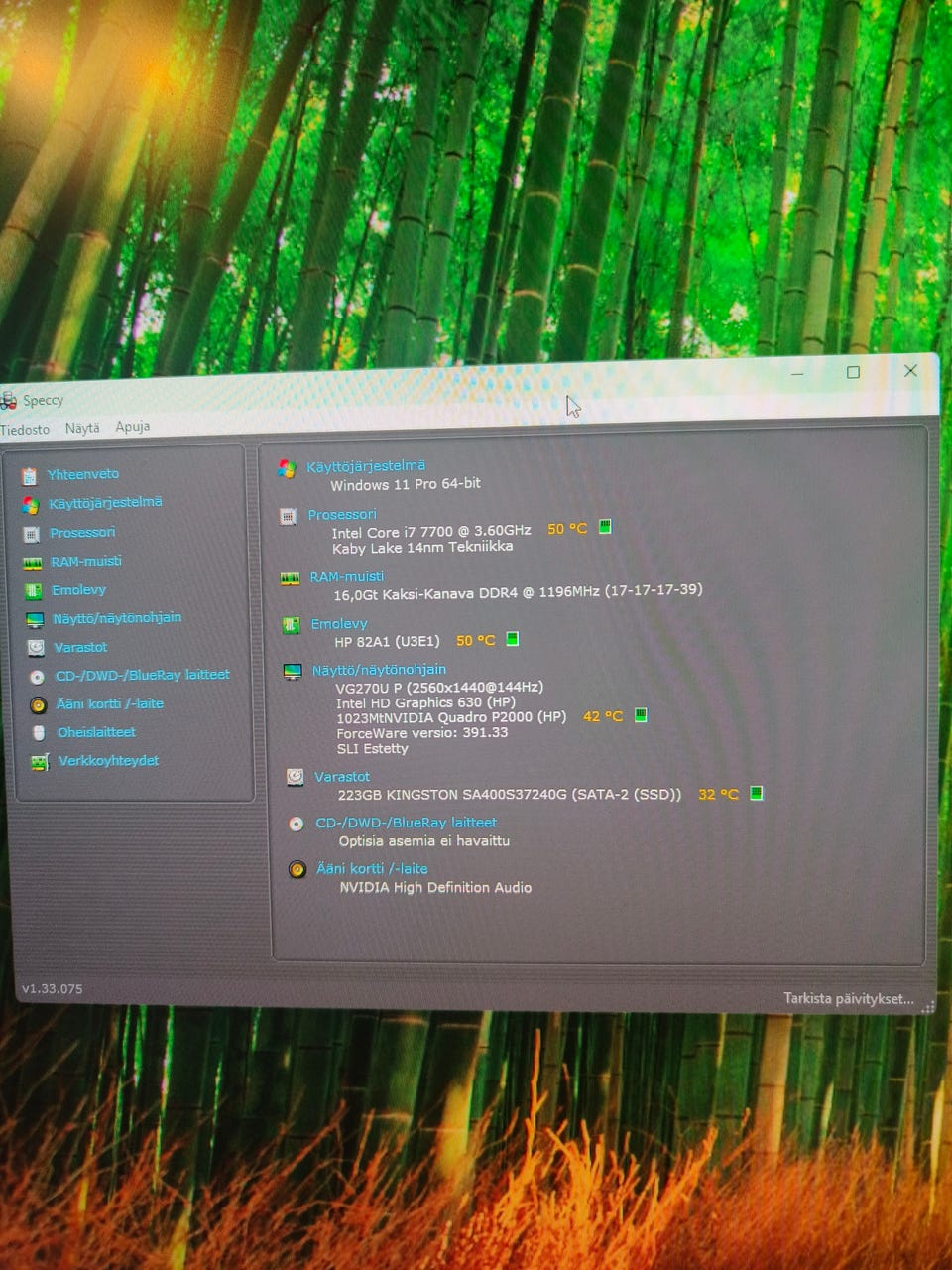Open the Näytä menu

coord(82,428)
